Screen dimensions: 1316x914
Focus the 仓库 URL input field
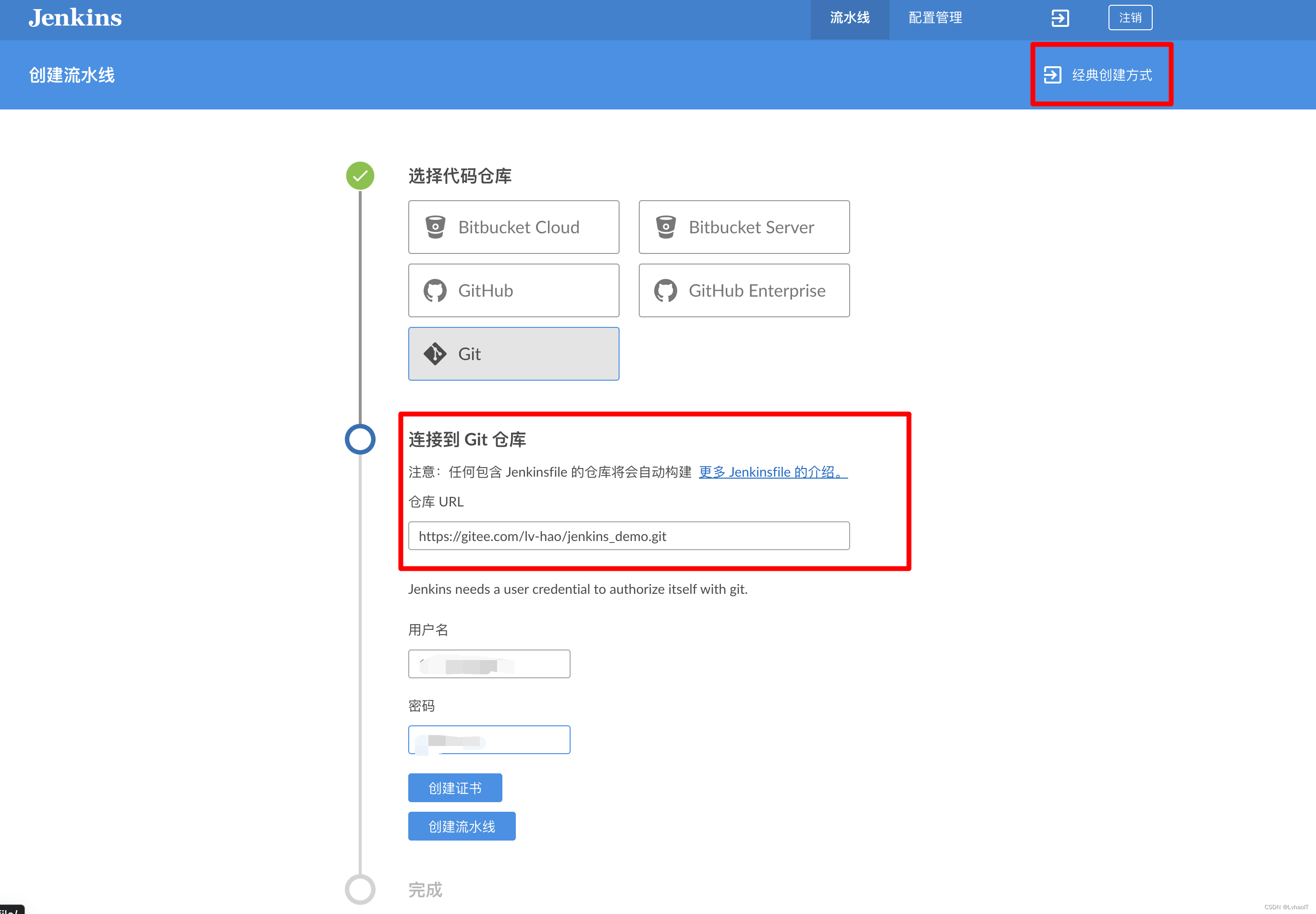[629, 536]
